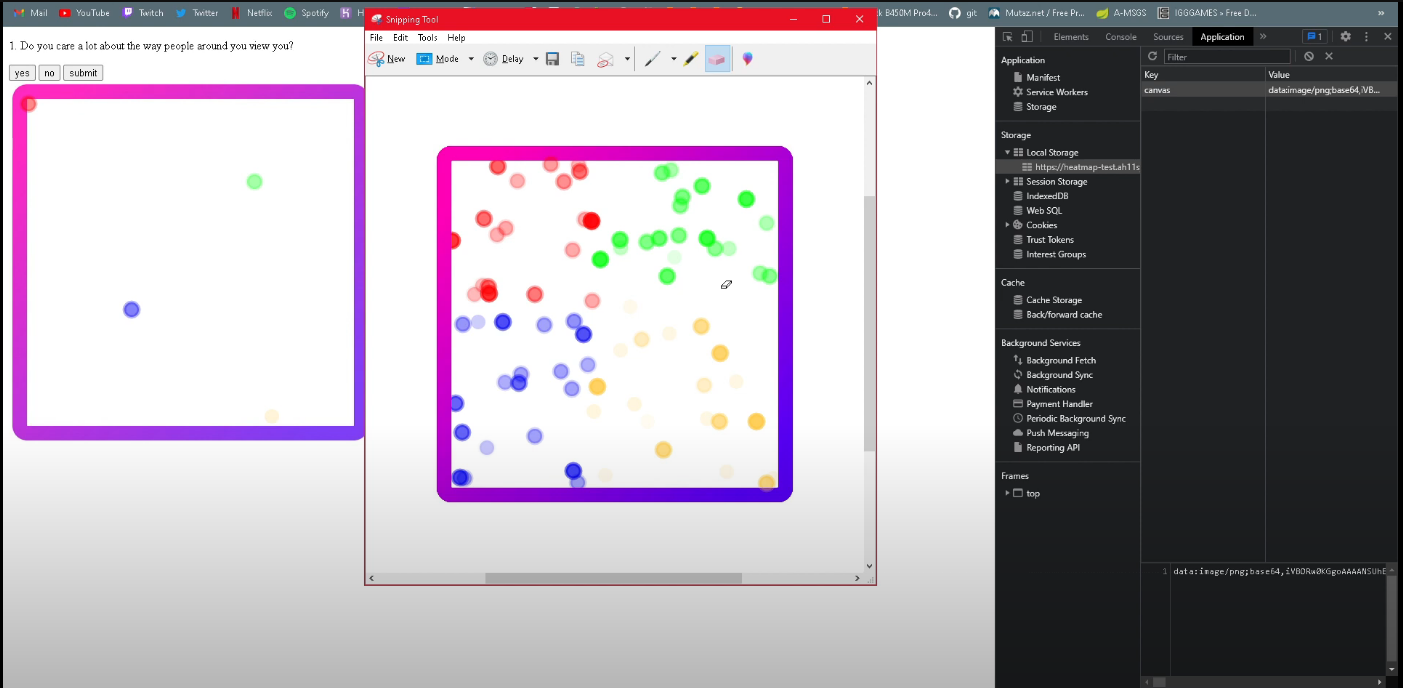Viewport: 1403px width, 688px height.
Task: Toggle the device toolbar icon in DevTools
Action: click(x=1027, y=37)
